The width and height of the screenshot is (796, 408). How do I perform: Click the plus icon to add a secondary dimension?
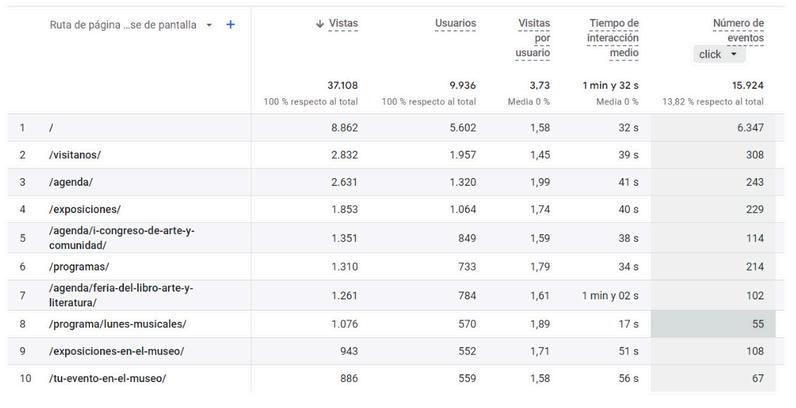tap(231, 25)
